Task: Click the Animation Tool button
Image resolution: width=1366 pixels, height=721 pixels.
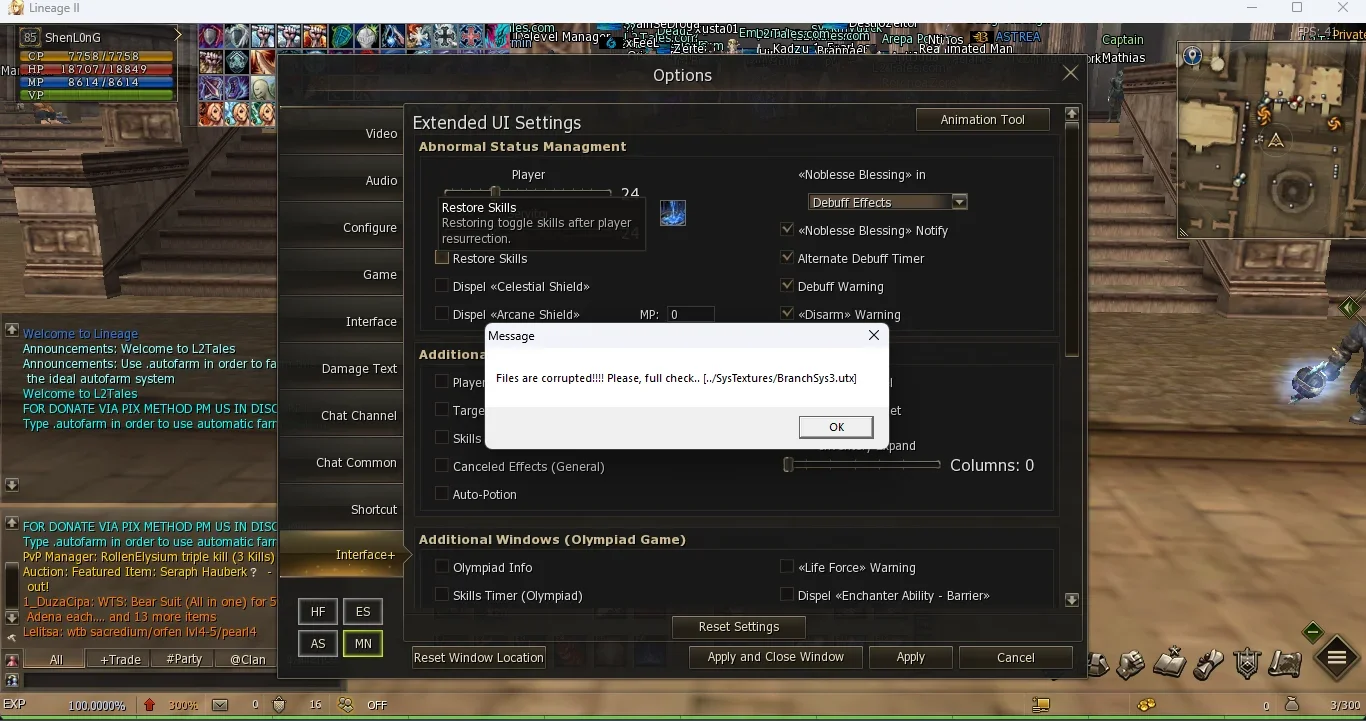Action: click(982, 119)
